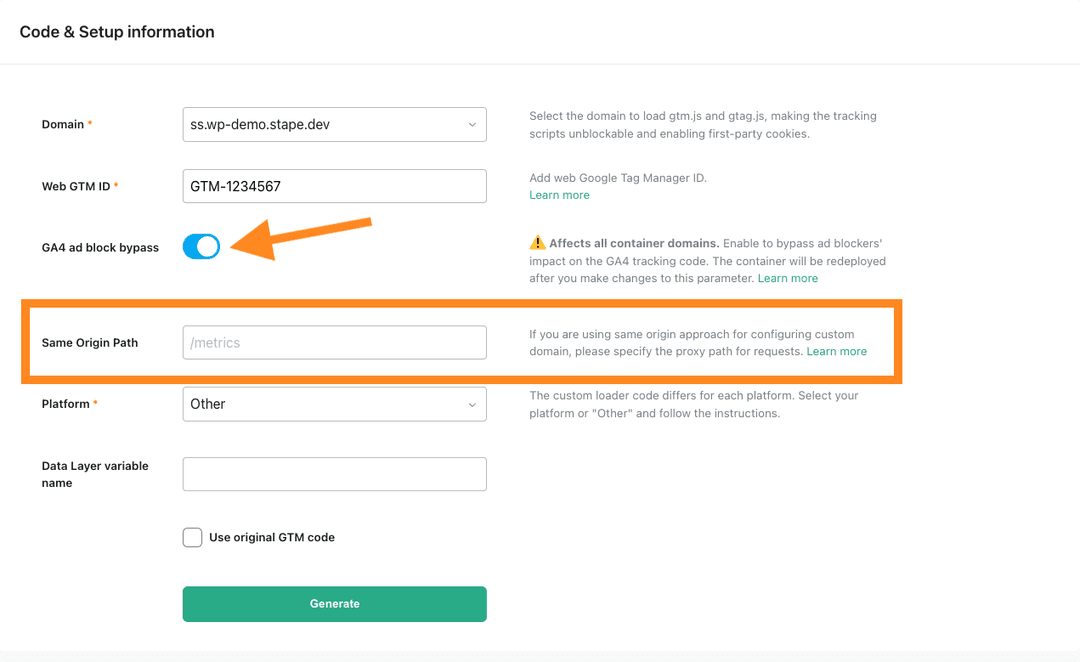Click the red asterisk beside Domain
This screenshot has width=1080, height=662.
click(x=89, y=120)
